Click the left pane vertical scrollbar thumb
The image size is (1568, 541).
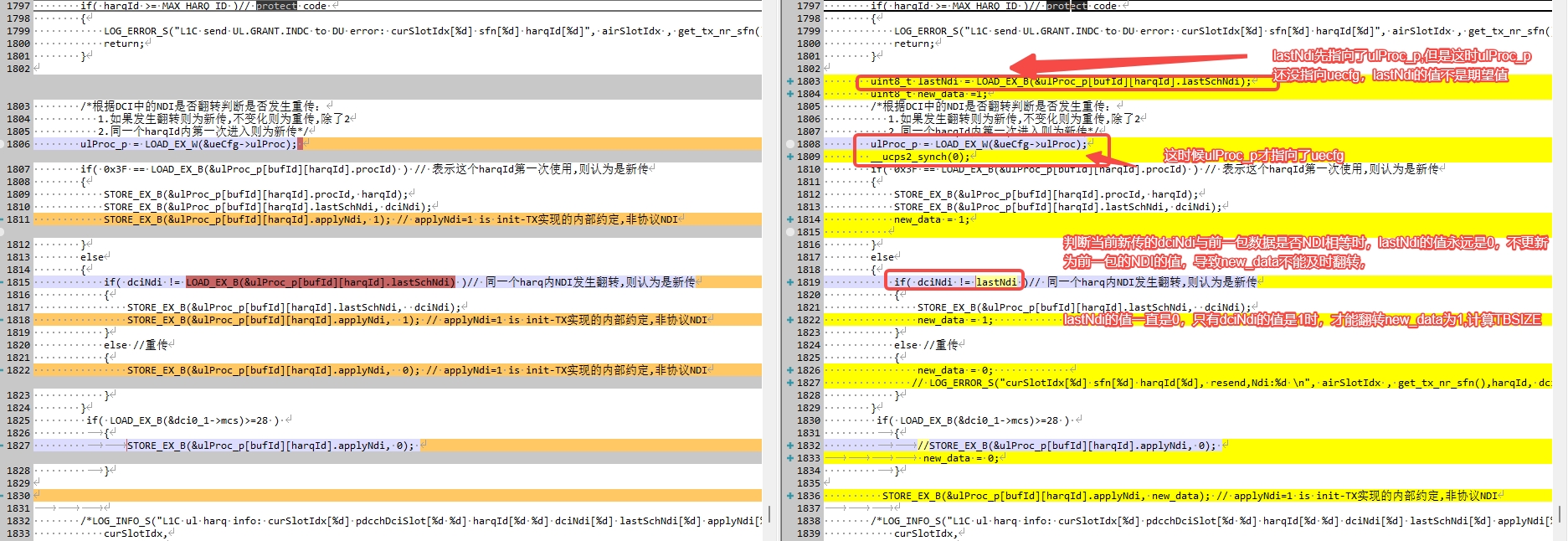(x=769, y=513)
